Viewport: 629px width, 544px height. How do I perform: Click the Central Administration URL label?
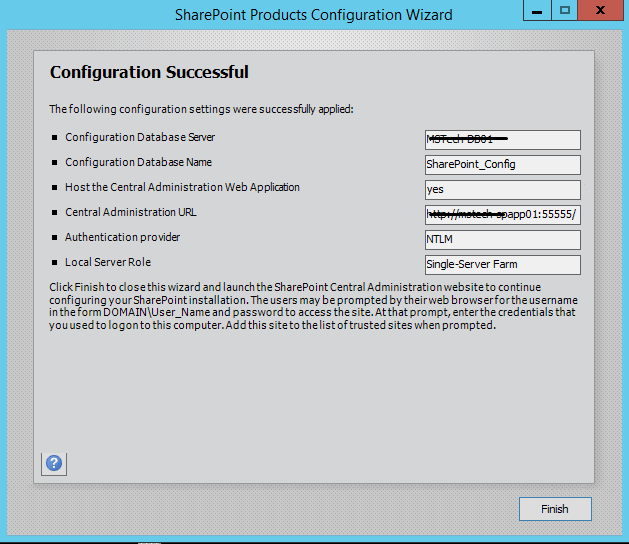[131, 212]
